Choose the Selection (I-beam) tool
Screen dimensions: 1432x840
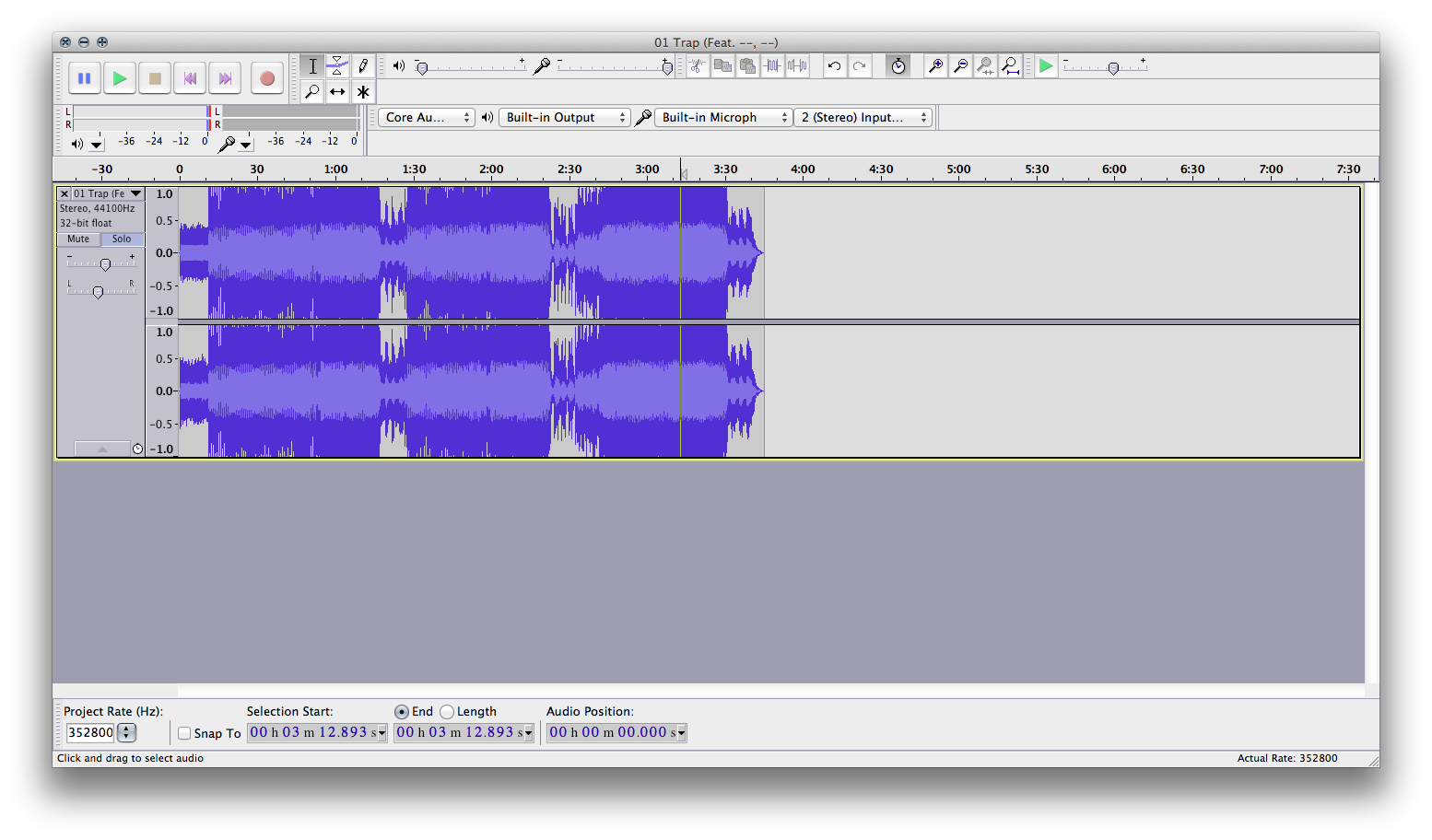coord(312,66)
